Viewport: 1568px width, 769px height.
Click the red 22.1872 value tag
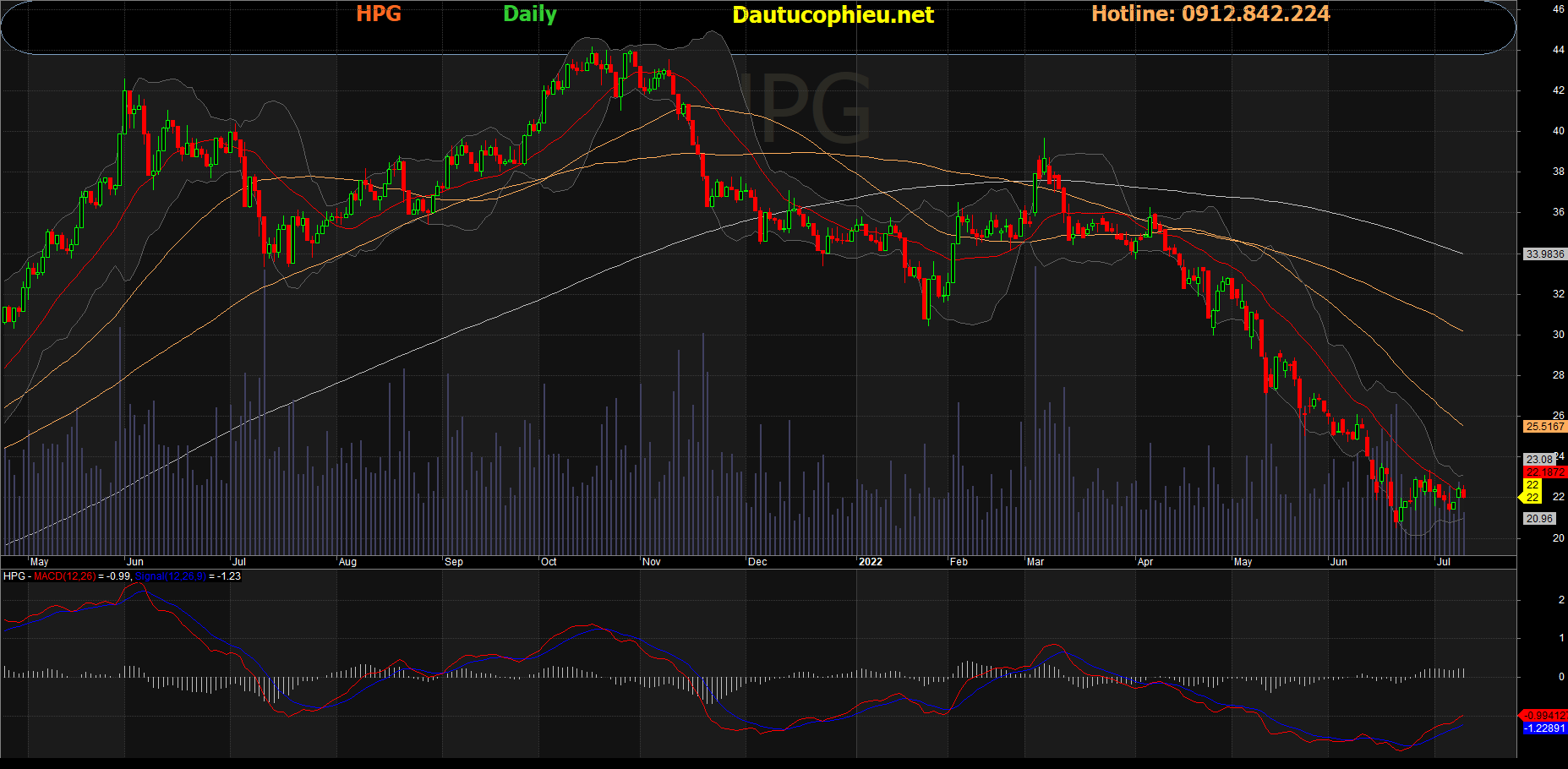1544,472
